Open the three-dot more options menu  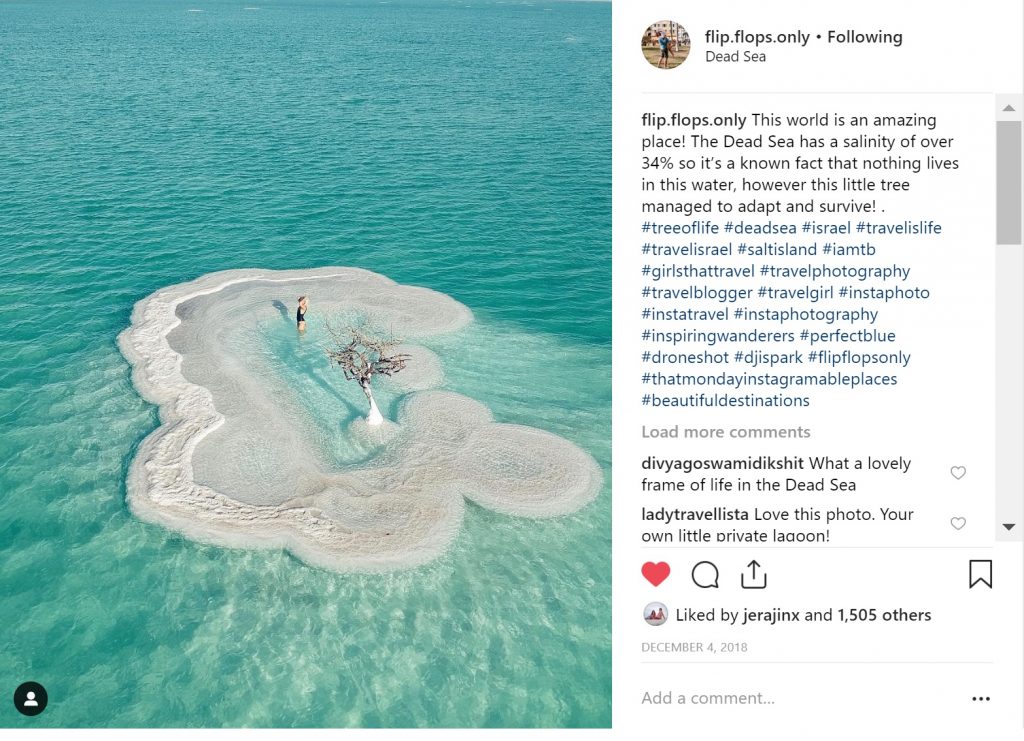click(980, 699)
